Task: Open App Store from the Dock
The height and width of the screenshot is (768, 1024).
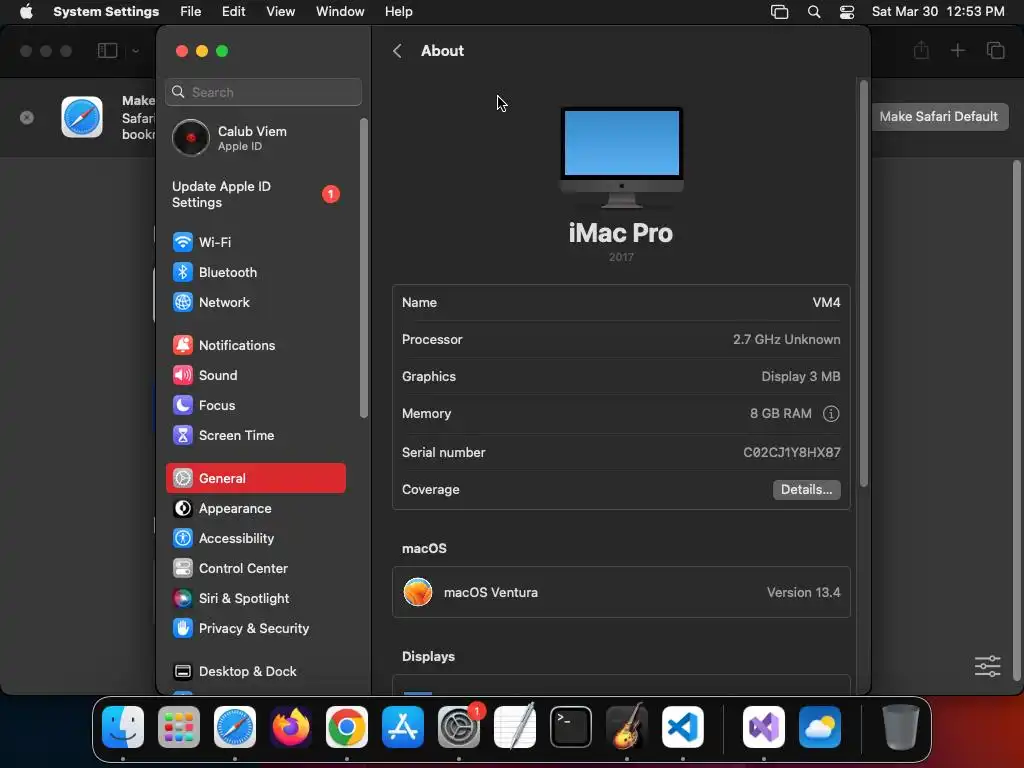Action: click(x=403, y=727)
